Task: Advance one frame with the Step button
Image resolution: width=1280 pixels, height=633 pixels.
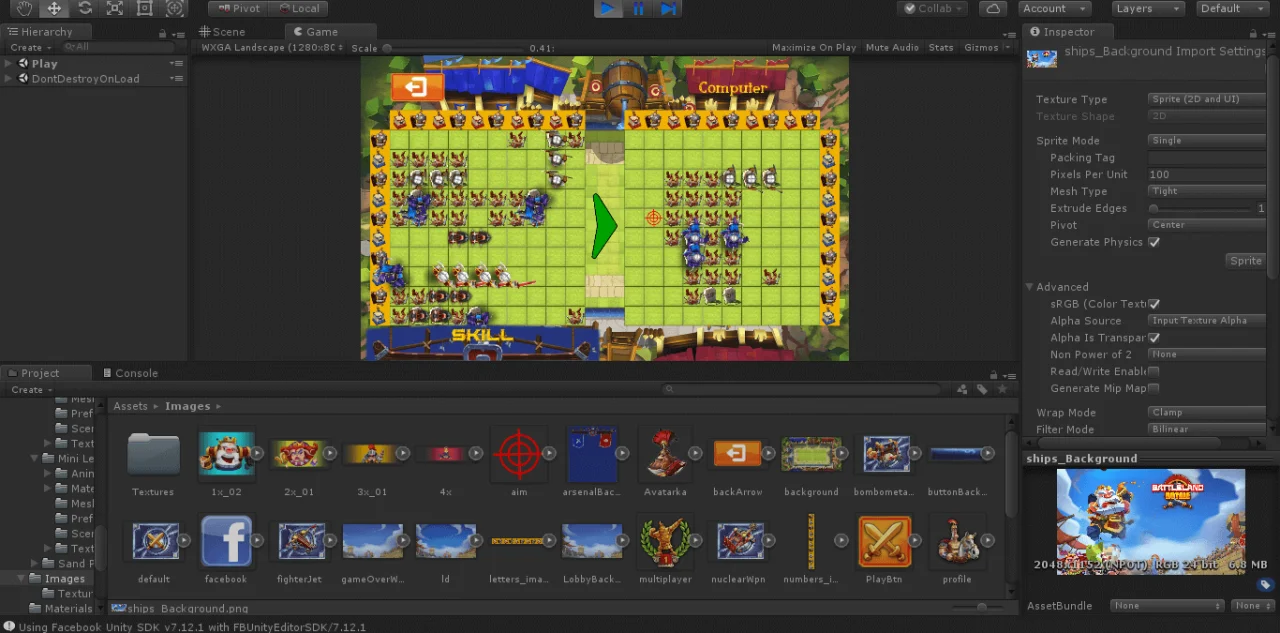Action: point(669,8)
